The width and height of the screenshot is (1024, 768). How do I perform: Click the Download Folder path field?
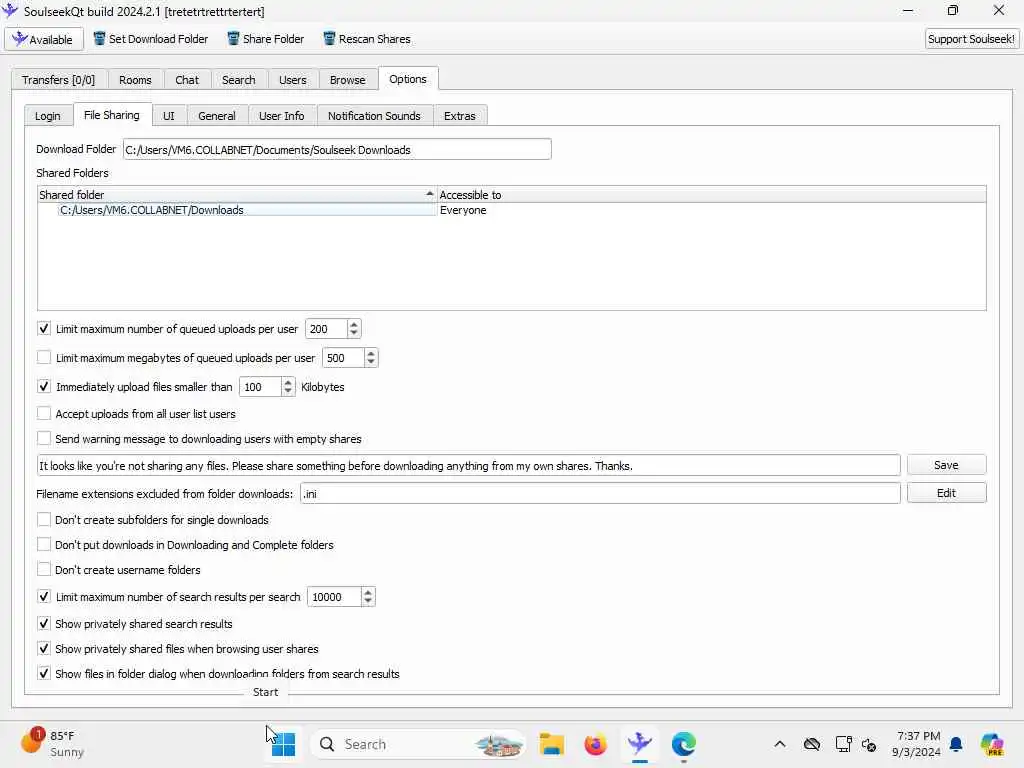tap(337, 150)
